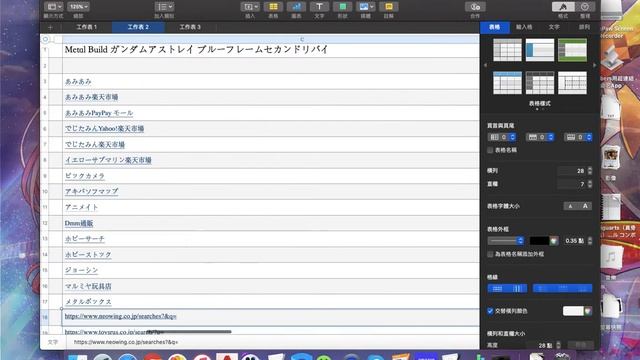
Task: Open footer rows count dropdown
Action: (x=578, y=137)
